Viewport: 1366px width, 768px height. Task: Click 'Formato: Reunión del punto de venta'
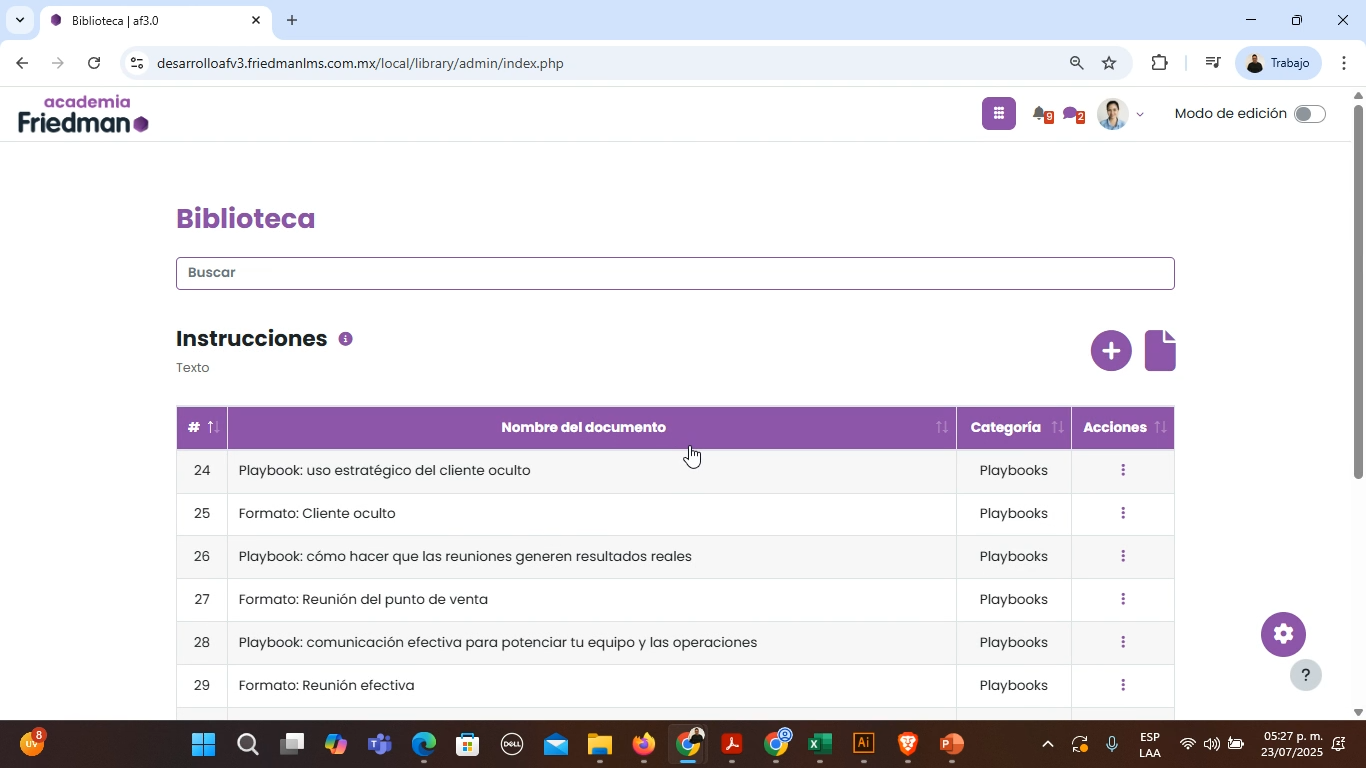[363, 599]
